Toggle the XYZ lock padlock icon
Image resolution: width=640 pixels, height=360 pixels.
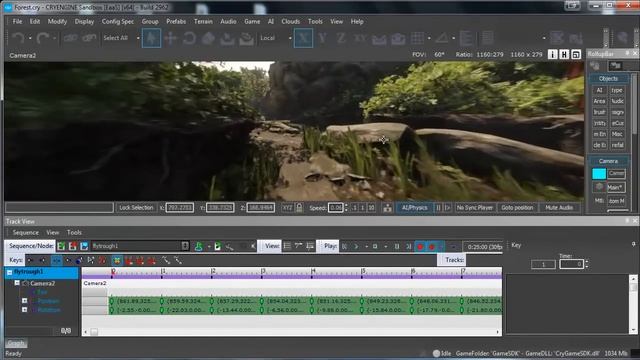tap(299, 207)
